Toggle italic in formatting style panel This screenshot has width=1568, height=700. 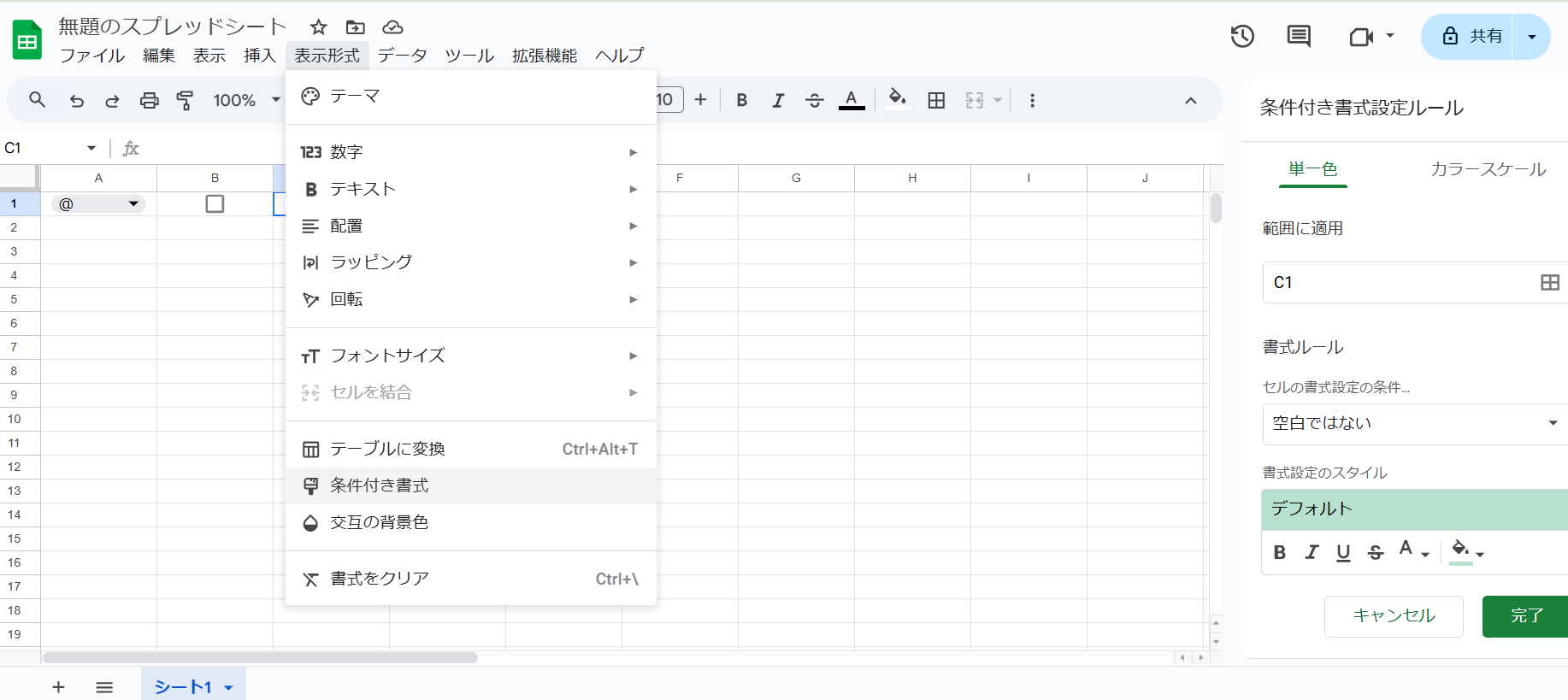tap(1312, 552)
